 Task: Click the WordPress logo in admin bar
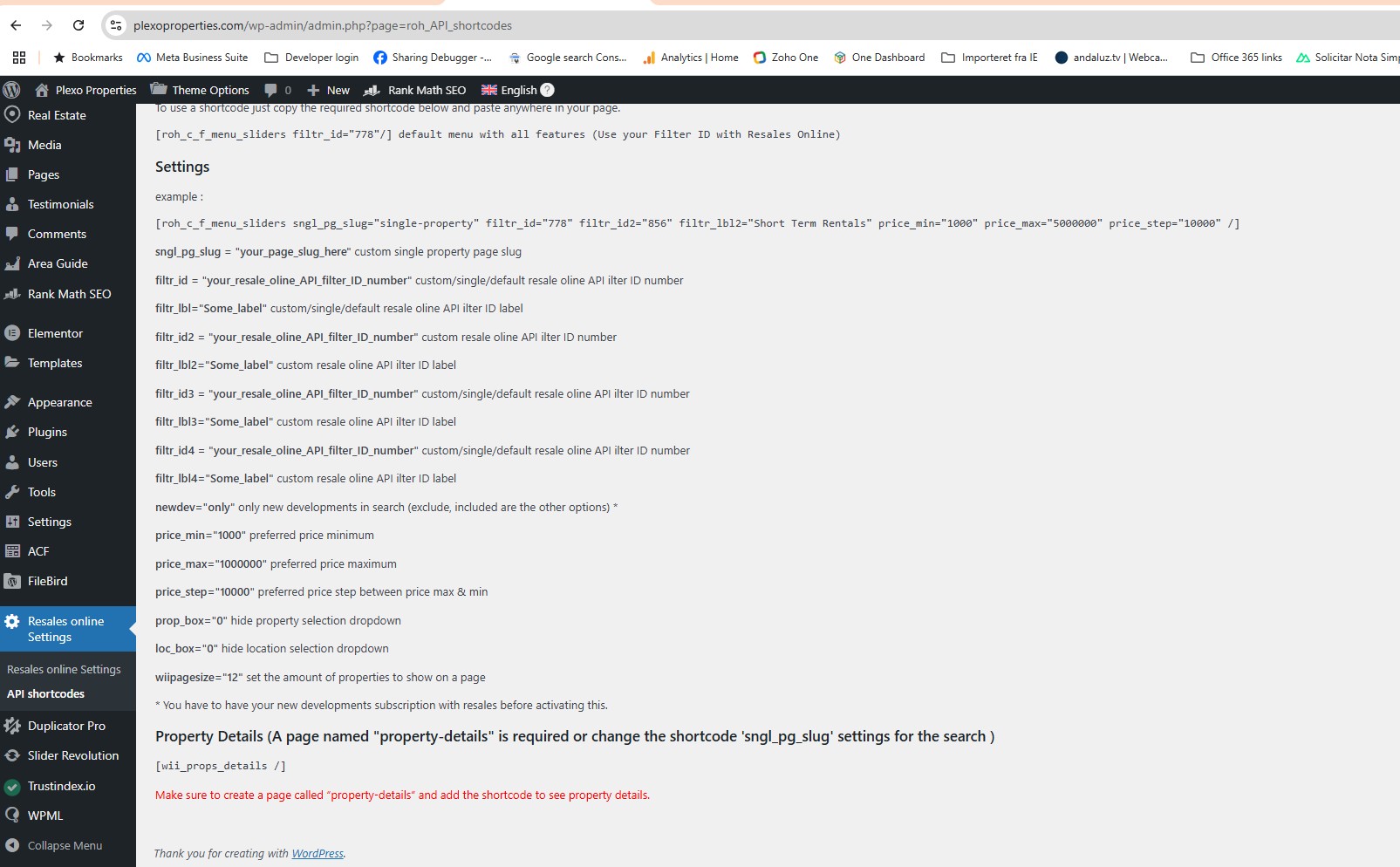pyautogui.click(x=11, y=90)
